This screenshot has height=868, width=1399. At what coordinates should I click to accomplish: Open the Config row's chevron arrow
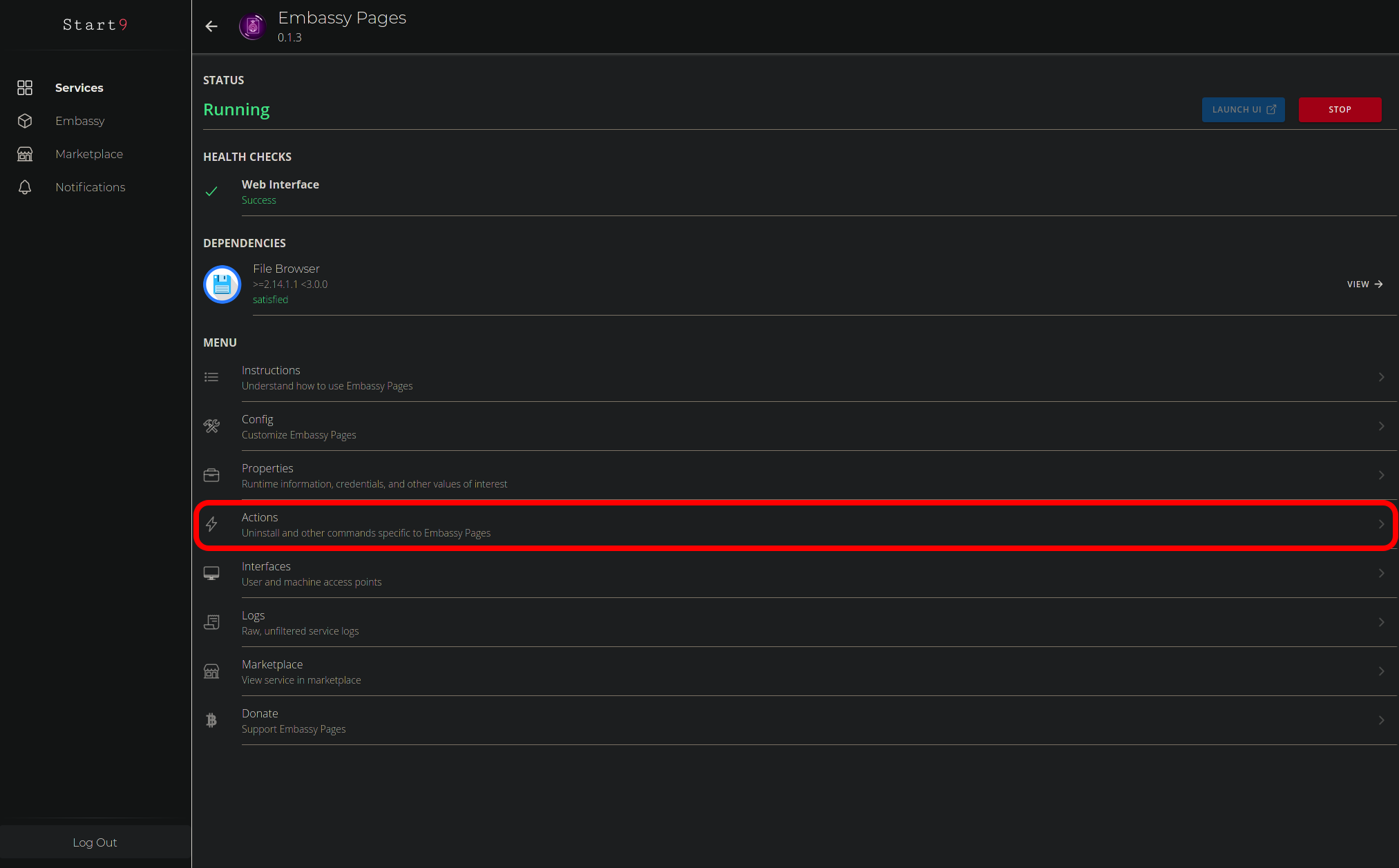(1381, 426)
